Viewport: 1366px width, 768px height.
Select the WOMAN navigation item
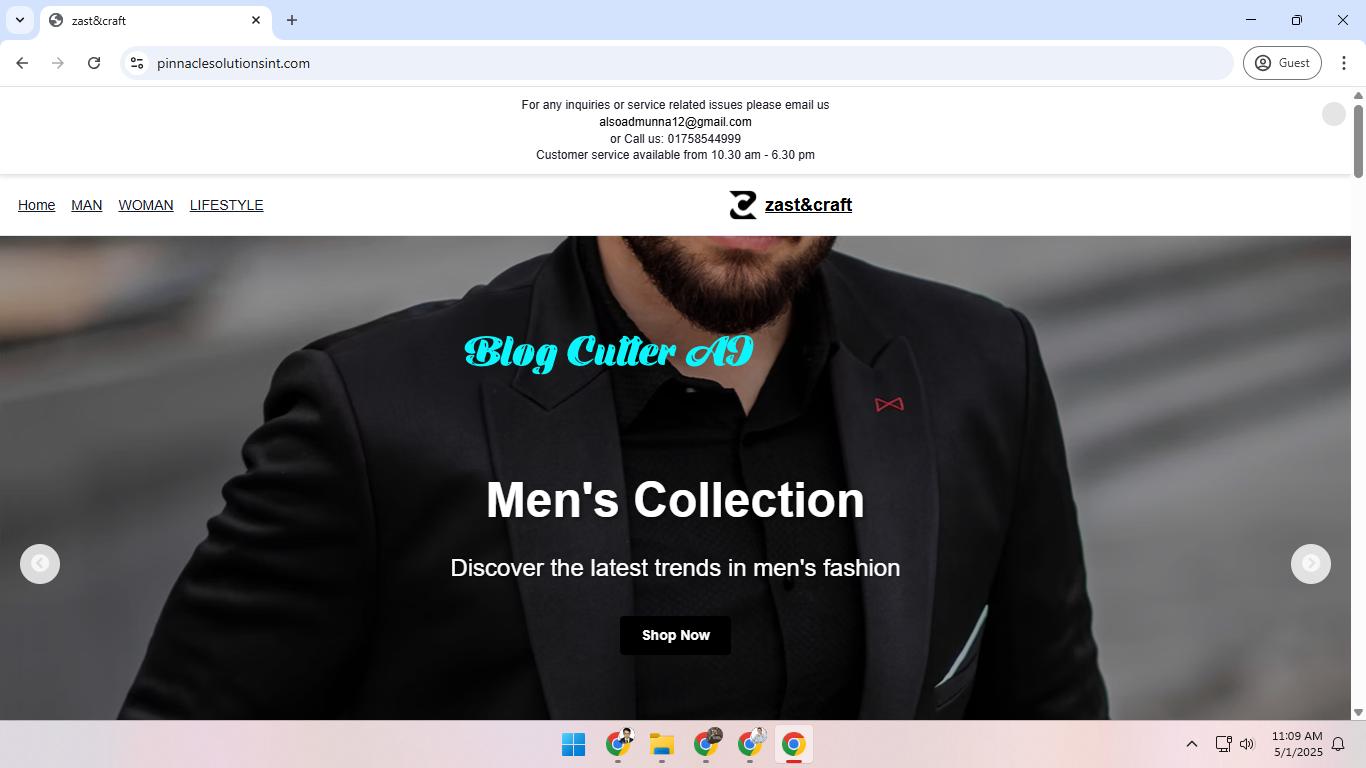tap(145, 205)
